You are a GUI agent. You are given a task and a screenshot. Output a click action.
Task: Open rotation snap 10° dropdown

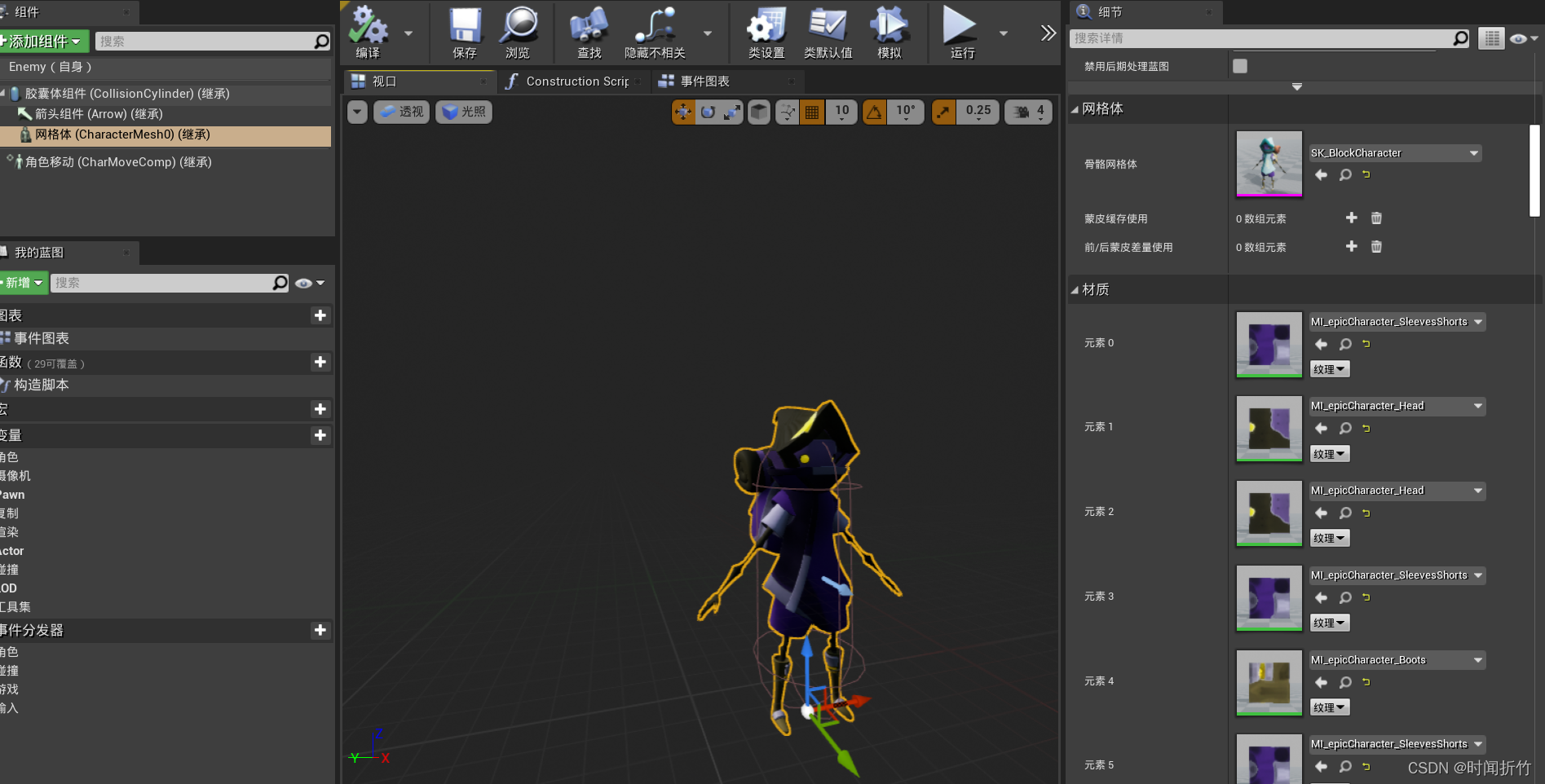tap(906, 112)
